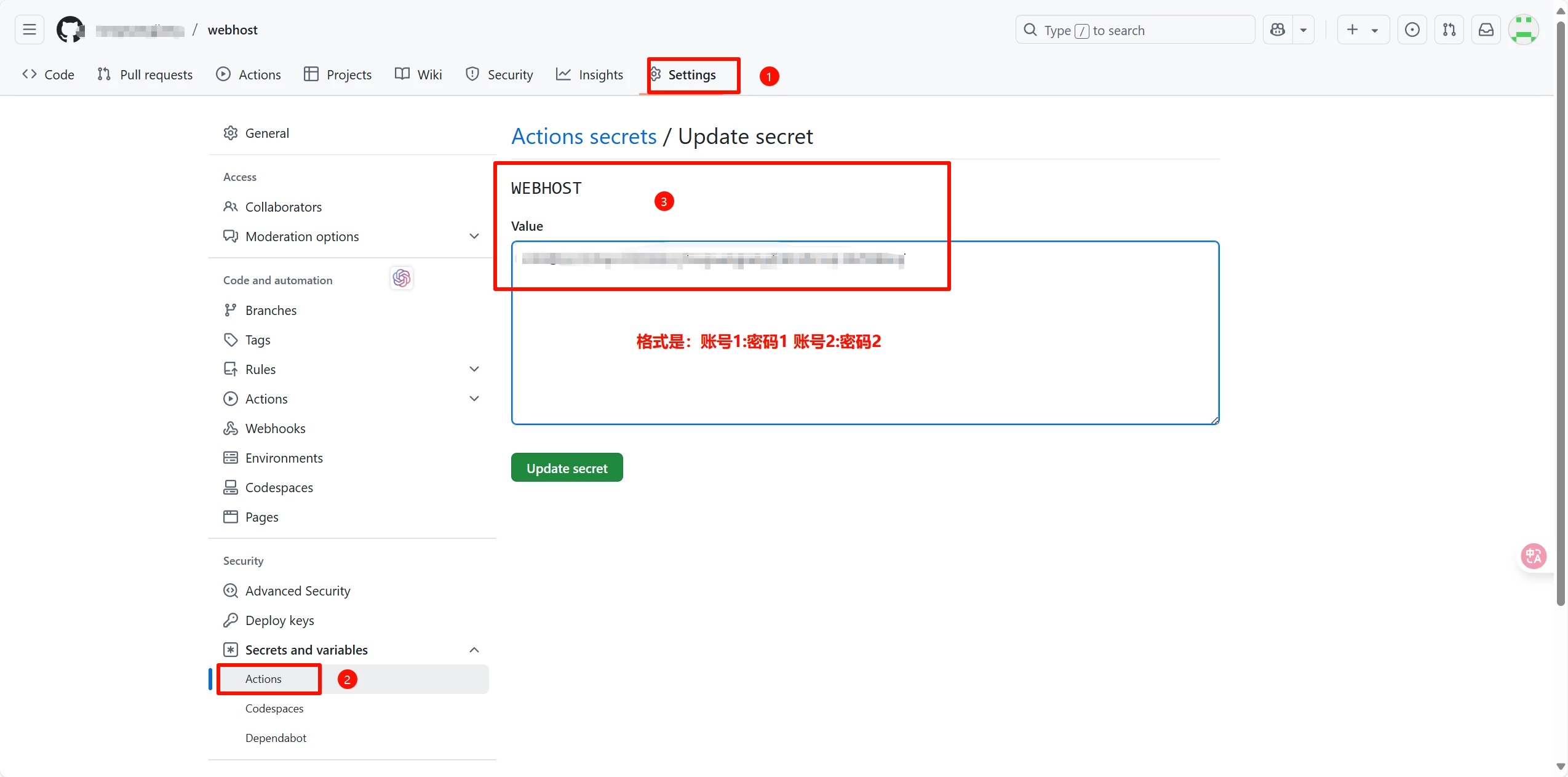This screenshot has width=1568, height=777.
Task: Expand Moderation options section
Action: [474, 236]
